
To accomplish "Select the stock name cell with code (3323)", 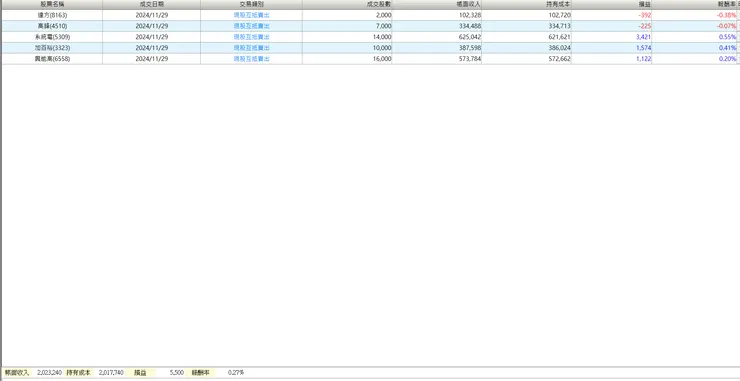I will tap(52, 48).
